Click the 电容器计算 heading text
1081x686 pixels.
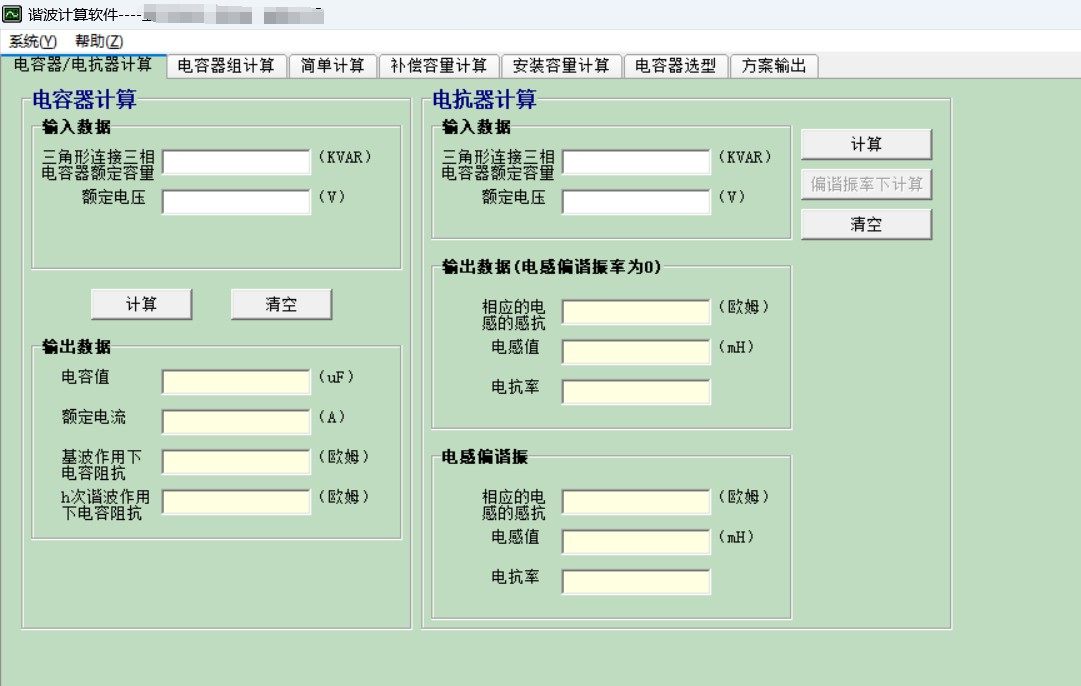pos(85,100)
